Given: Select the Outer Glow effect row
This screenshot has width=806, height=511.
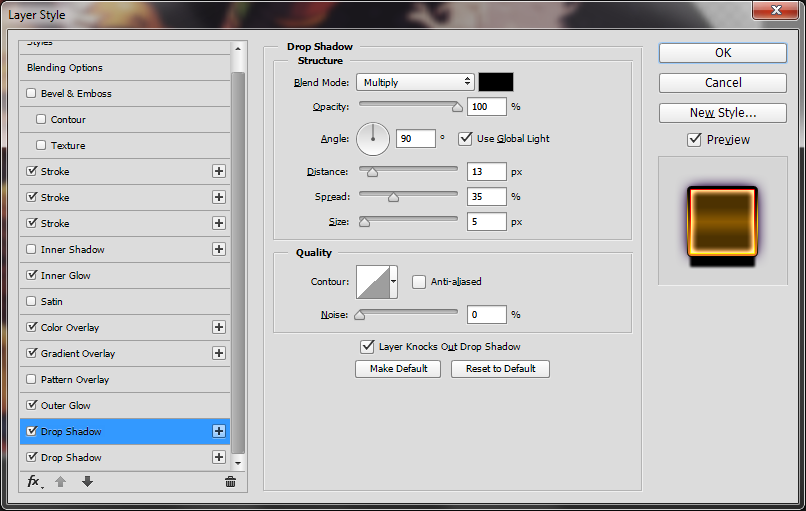Looking at the screenshot, I should [x=125, y=405].
